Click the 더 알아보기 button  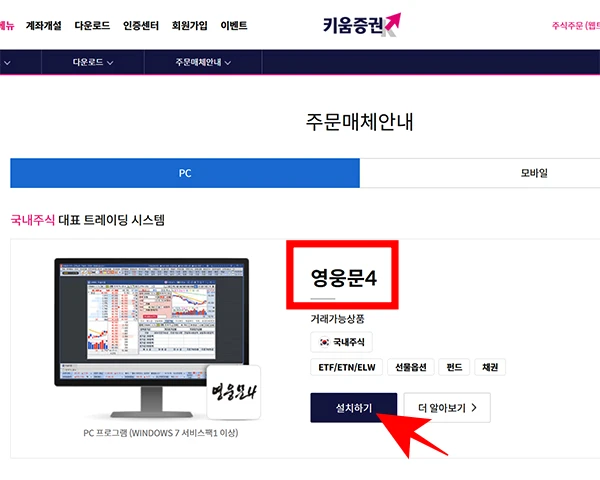[x=447, y=408]
